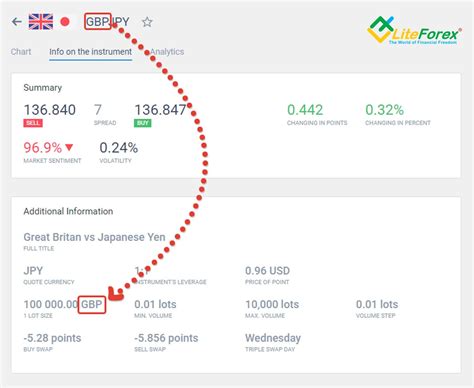Switch to the Chart tab
Image resolution: width=474 pixels, height=388 pixels.
[x=21, y=52]
